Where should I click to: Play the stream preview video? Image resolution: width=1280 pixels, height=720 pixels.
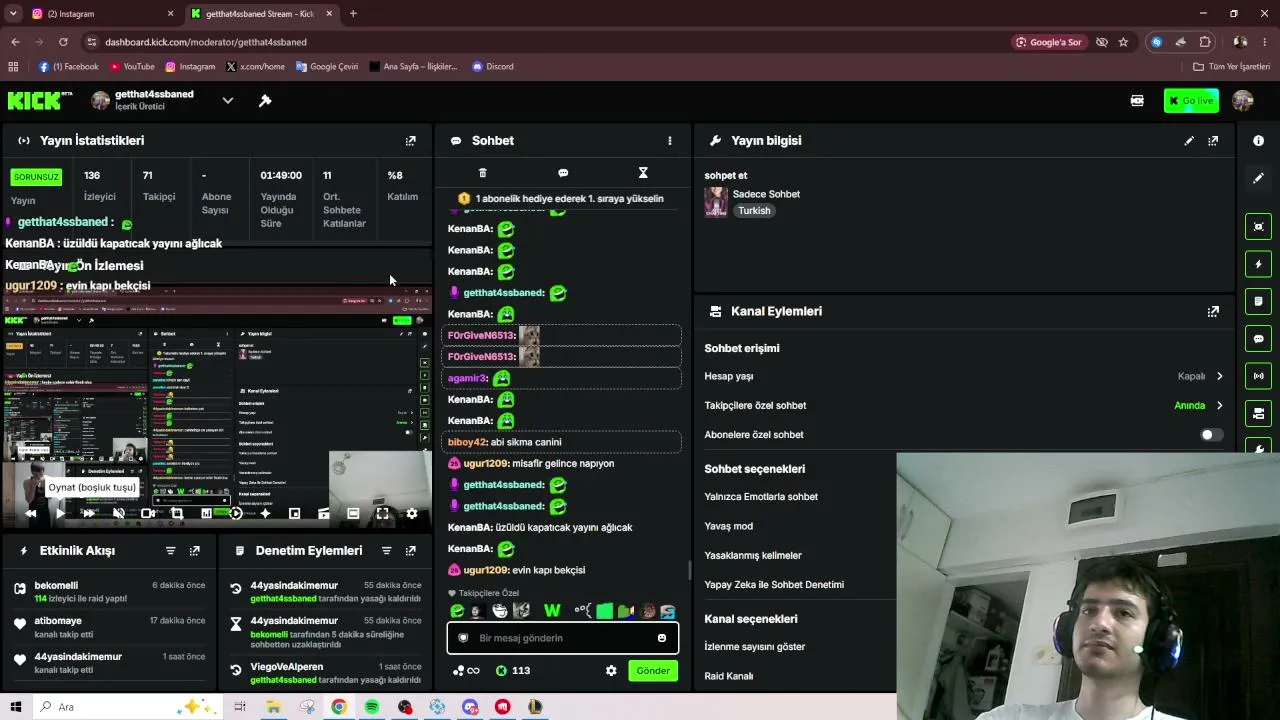click(60, 513)
